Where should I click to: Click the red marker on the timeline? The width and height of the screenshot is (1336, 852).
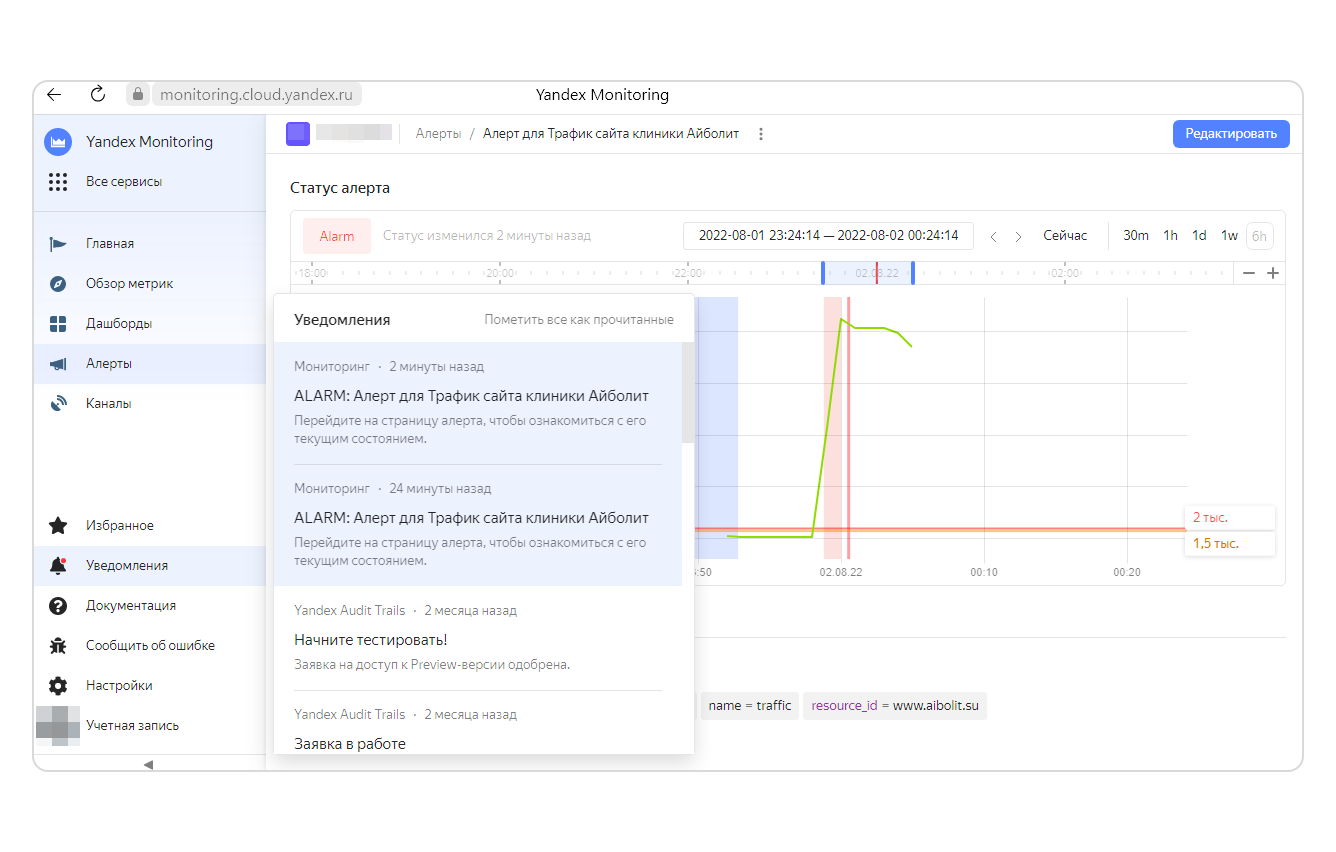(x=877, y=273)
